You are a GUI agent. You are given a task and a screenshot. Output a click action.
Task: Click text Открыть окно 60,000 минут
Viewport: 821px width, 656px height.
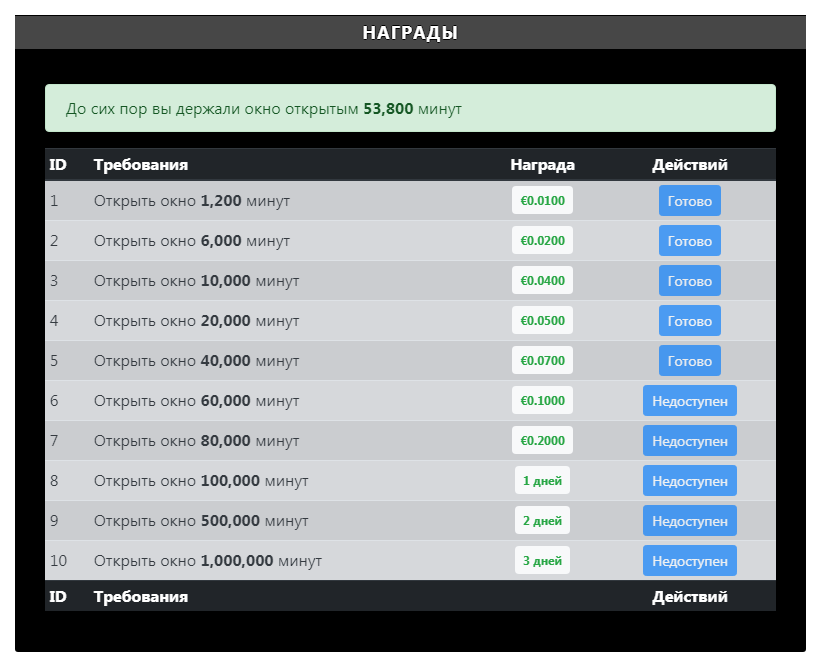point(196,401)
